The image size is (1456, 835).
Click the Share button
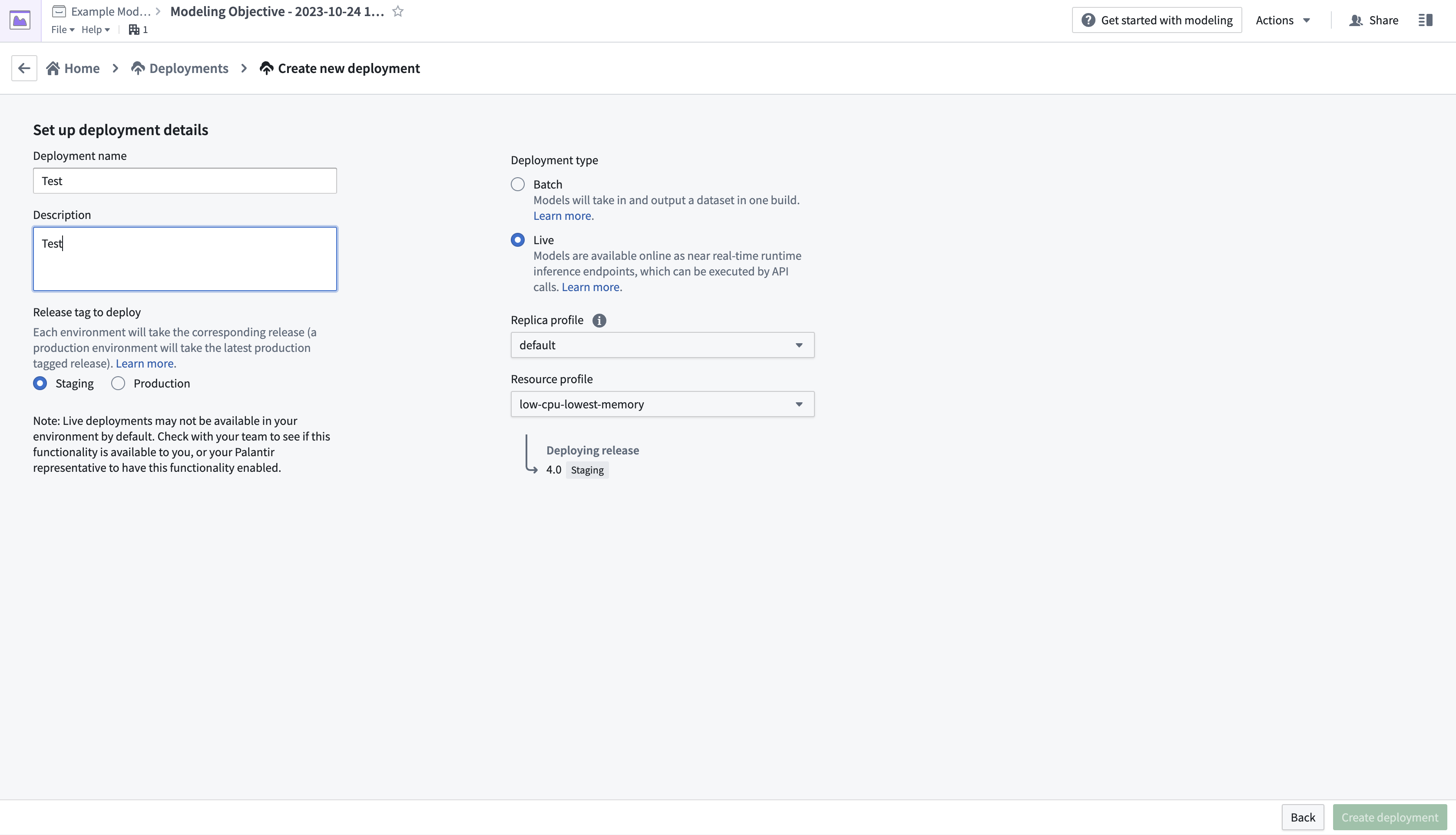[x=1373, y=21]
